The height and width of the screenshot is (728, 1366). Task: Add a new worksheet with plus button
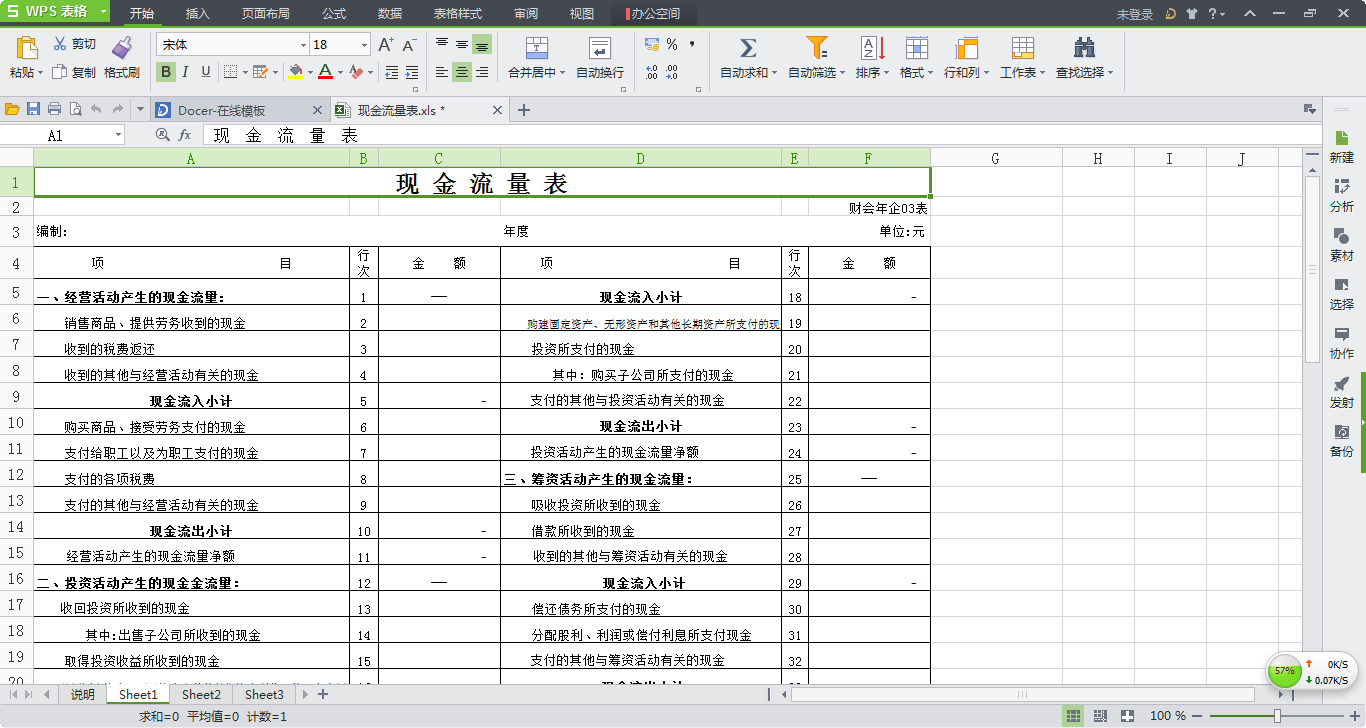pyautogui.click(x=323, y=694)
